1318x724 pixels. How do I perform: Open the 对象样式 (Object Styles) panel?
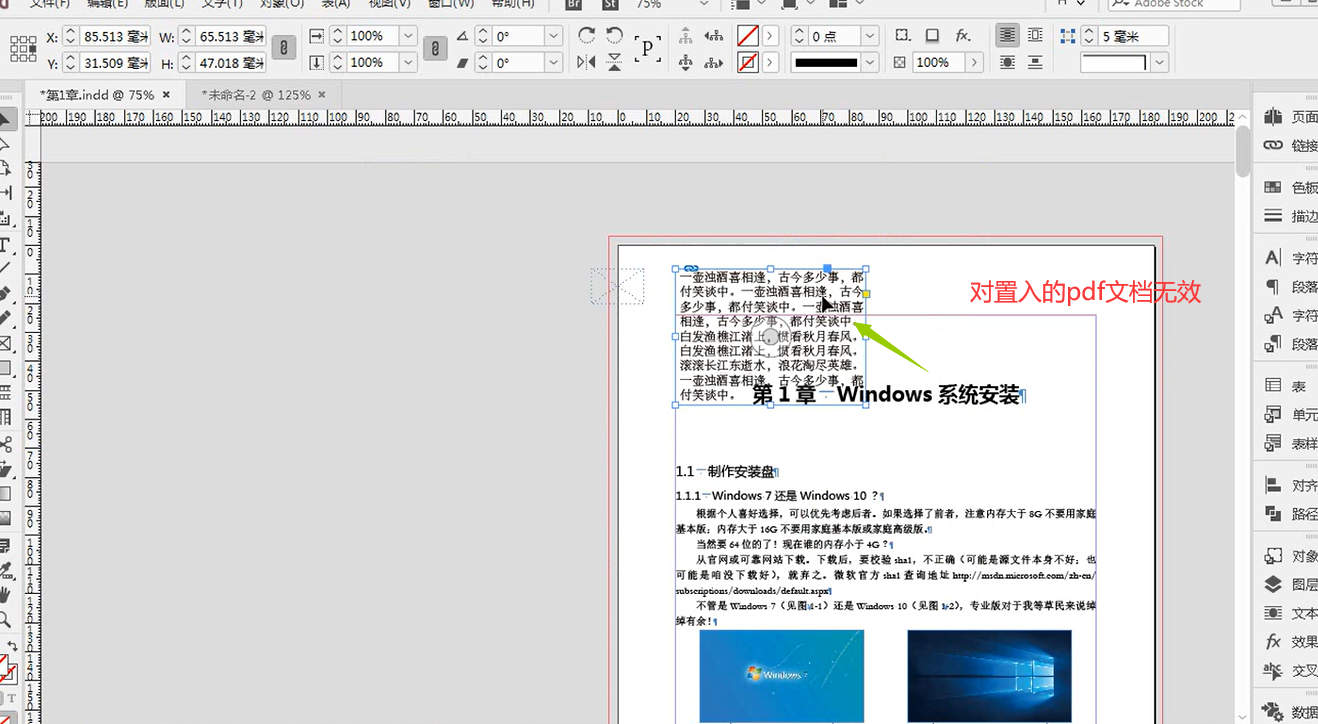point(1289,556)
